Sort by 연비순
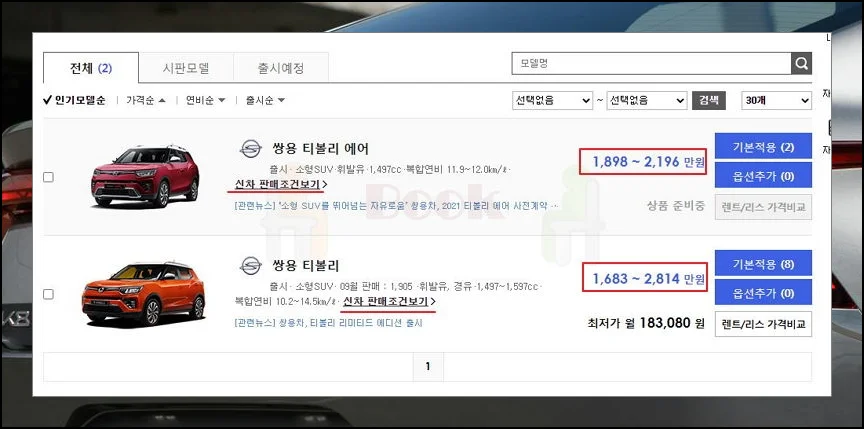864x429 pixels. [206, 100]
